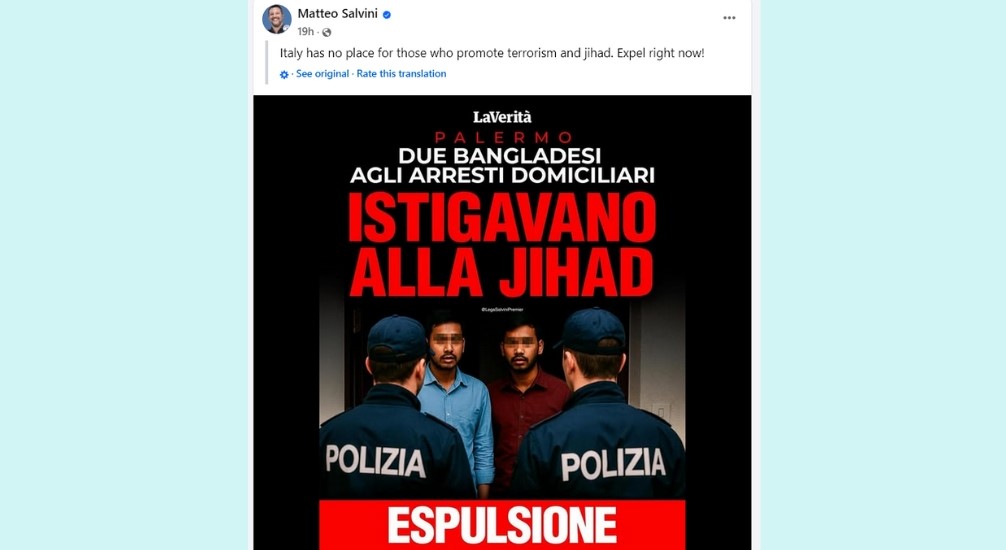The height and width of the screenshot is (550, 1006).
Task: Click the DUE BANGLADESI headline line
Action: pos(499,156)
